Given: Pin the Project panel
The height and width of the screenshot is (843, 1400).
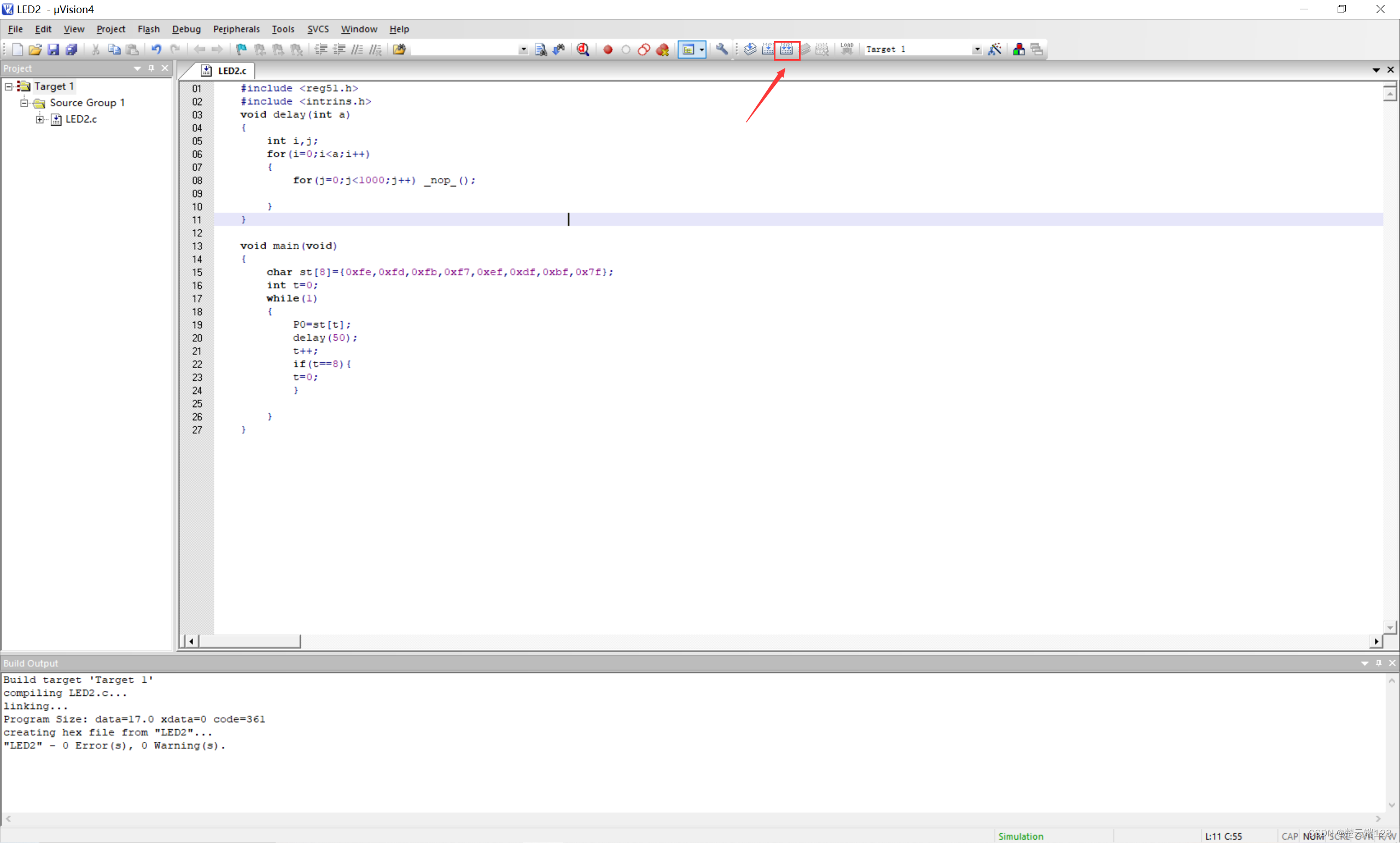Looking at the screenshot, I should point(151,68).
